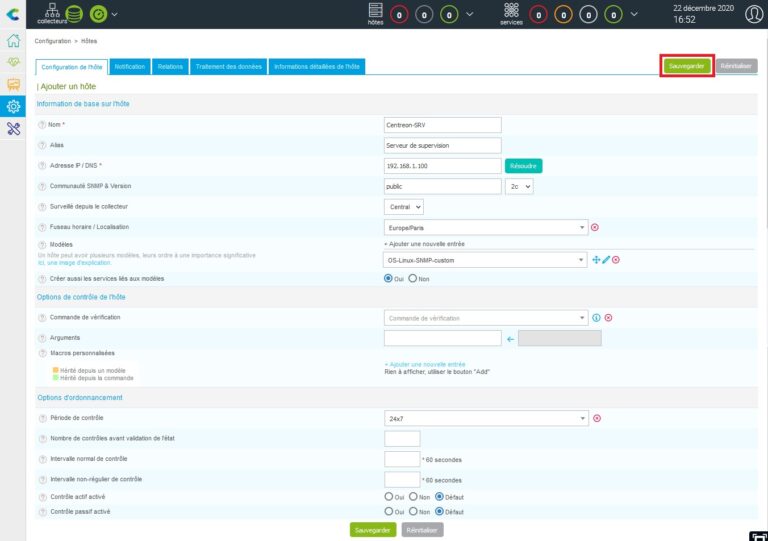
Task: Click the collecteurs pollers icon
Action: click(x=52, y=14)
